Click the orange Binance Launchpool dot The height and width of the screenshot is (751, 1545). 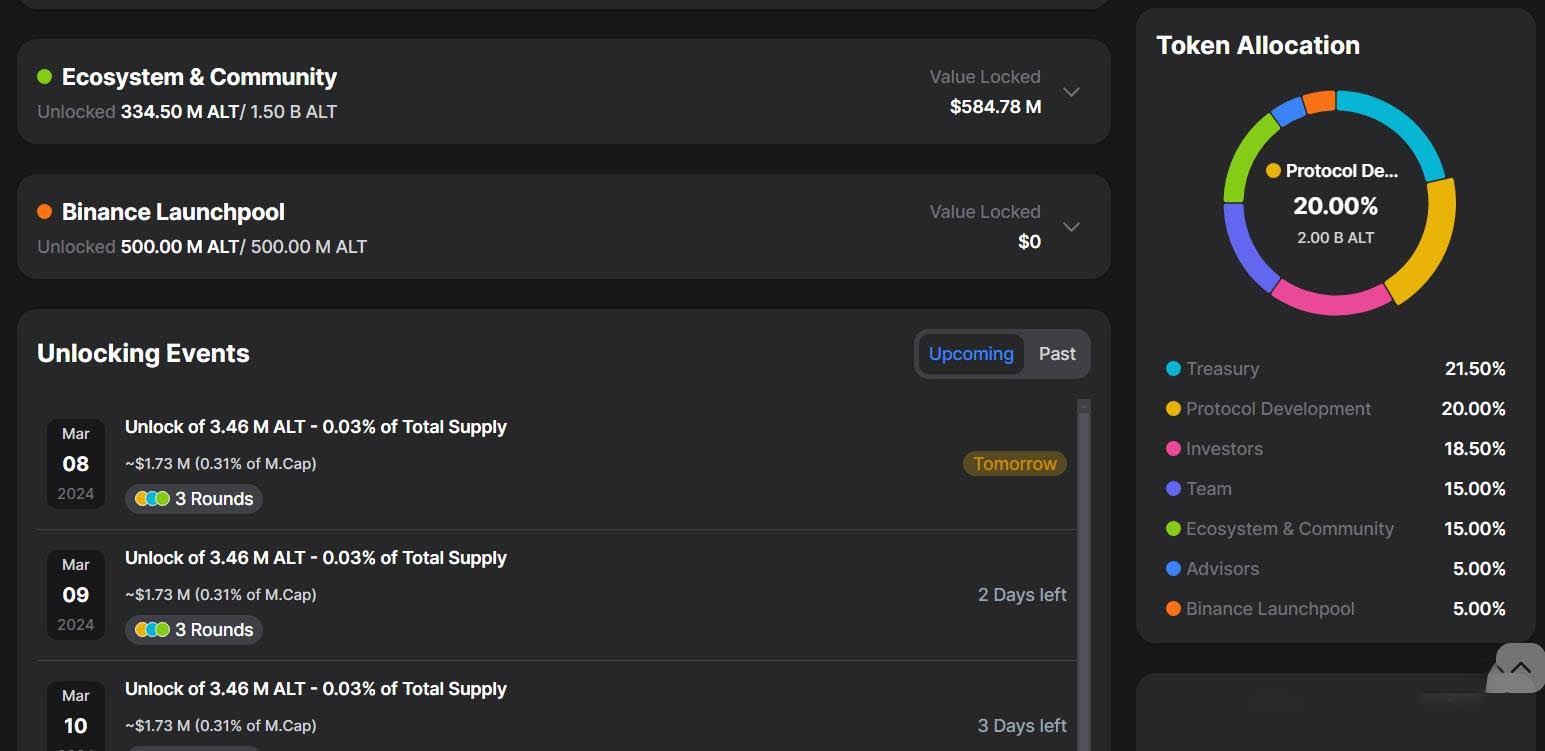(x=44, y=212)
